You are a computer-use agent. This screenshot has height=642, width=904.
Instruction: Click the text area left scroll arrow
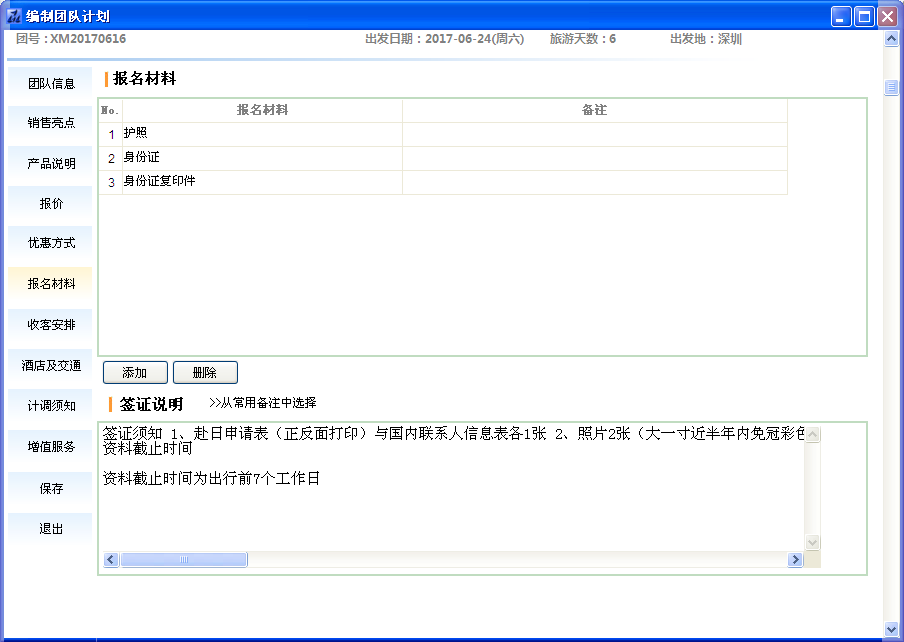coord(111,560)
